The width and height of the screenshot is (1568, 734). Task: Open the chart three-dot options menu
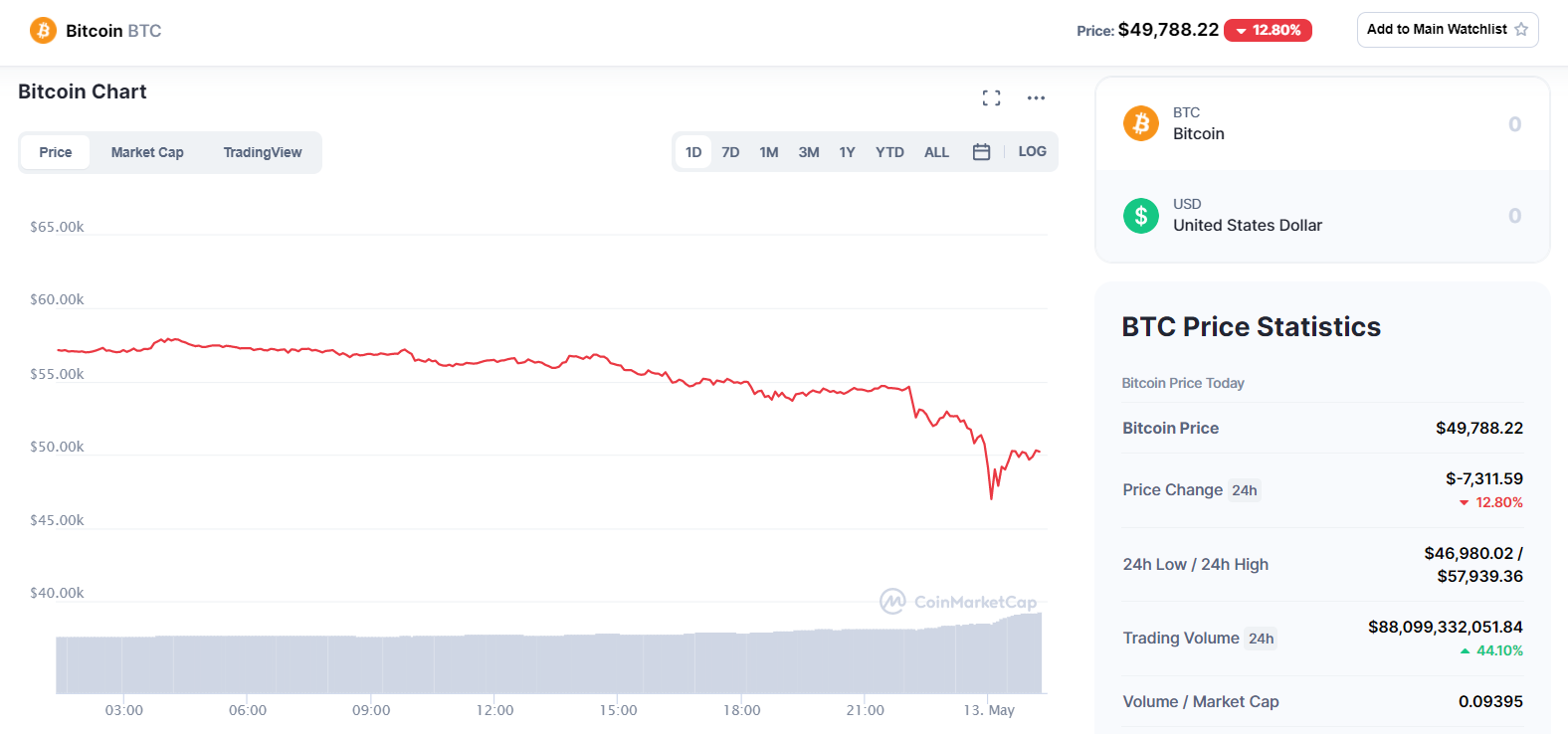pyautogui.click(x=1036, y=97)
